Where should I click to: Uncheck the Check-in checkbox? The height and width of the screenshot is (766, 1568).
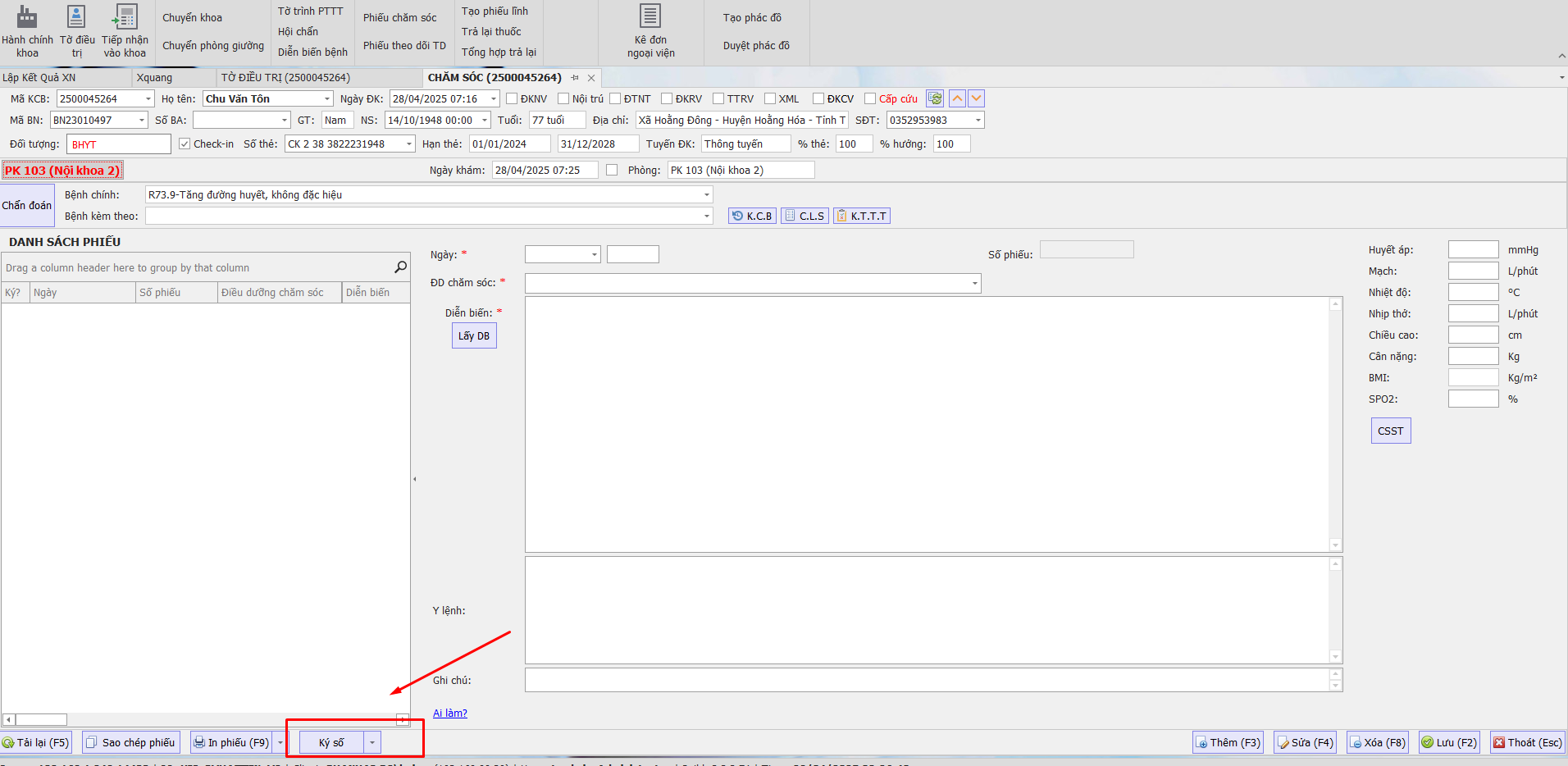click(x=185, y=144)
